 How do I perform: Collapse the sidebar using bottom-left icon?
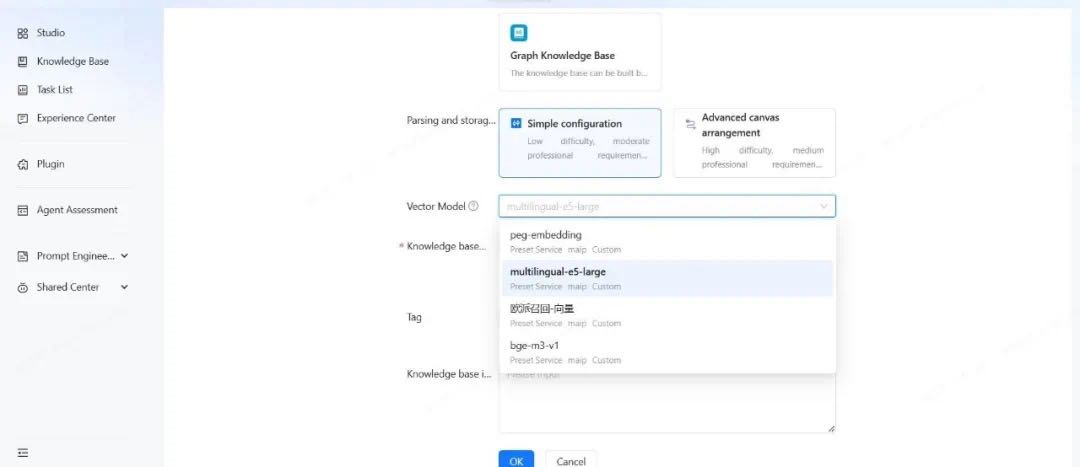coord(23,453)
